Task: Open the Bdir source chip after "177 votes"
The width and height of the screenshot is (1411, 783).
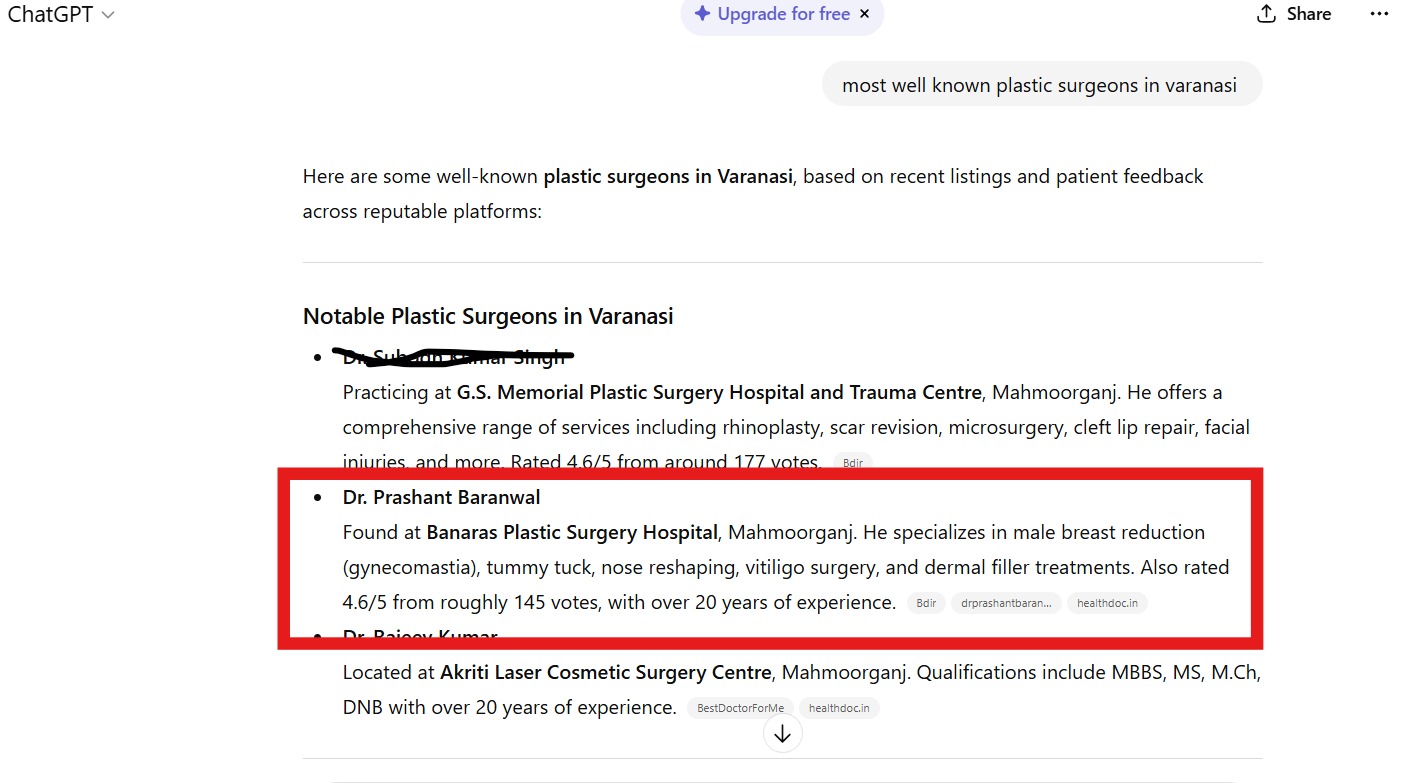Action: click(x=853, y=463)
